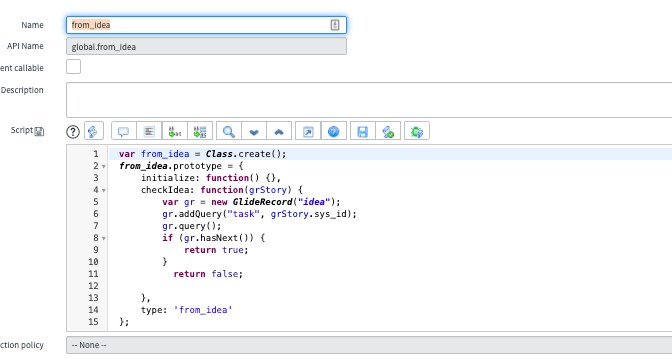Click the 'return true;' code line

tap(216, 250)
